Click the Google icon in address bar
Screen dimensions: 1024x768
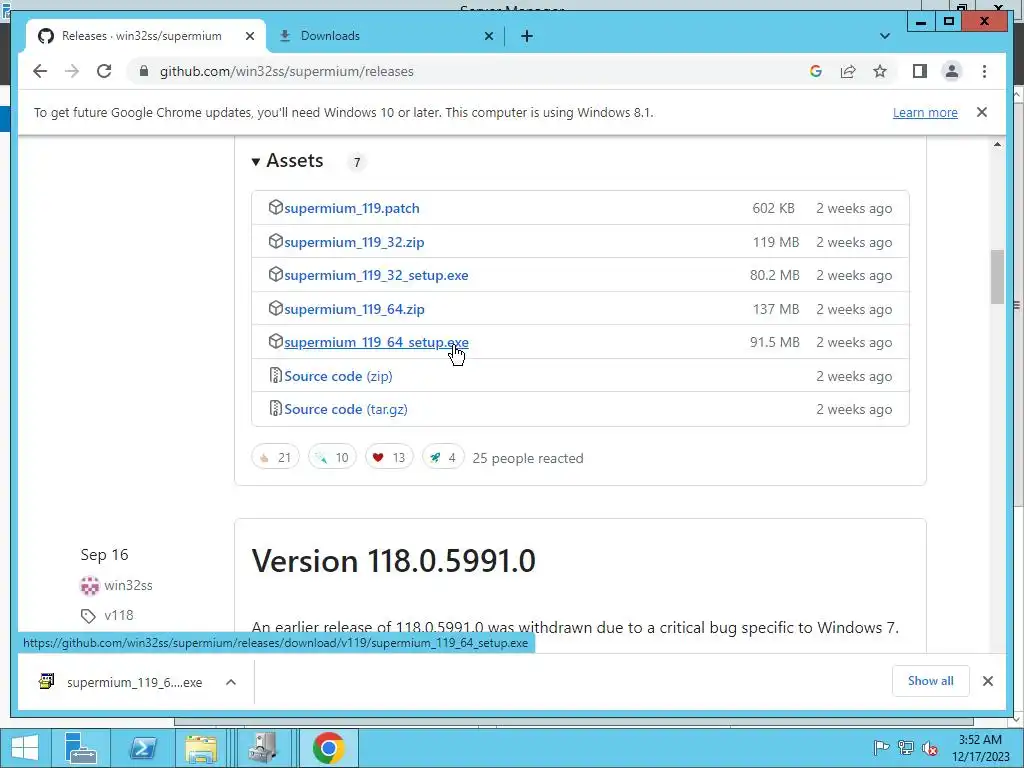coord(816,71)
